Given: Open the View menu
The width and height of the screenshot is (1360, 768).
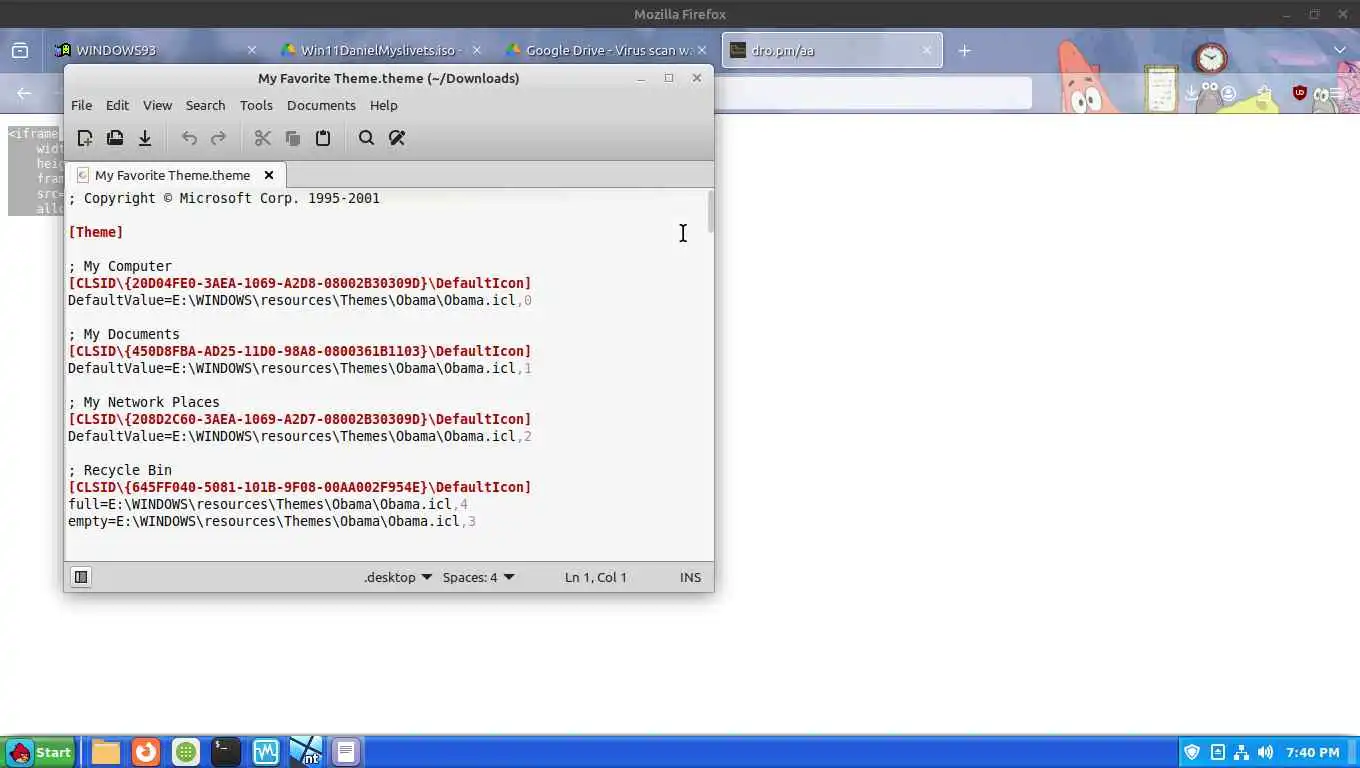Looking at the screenshot, I should 157,105.
